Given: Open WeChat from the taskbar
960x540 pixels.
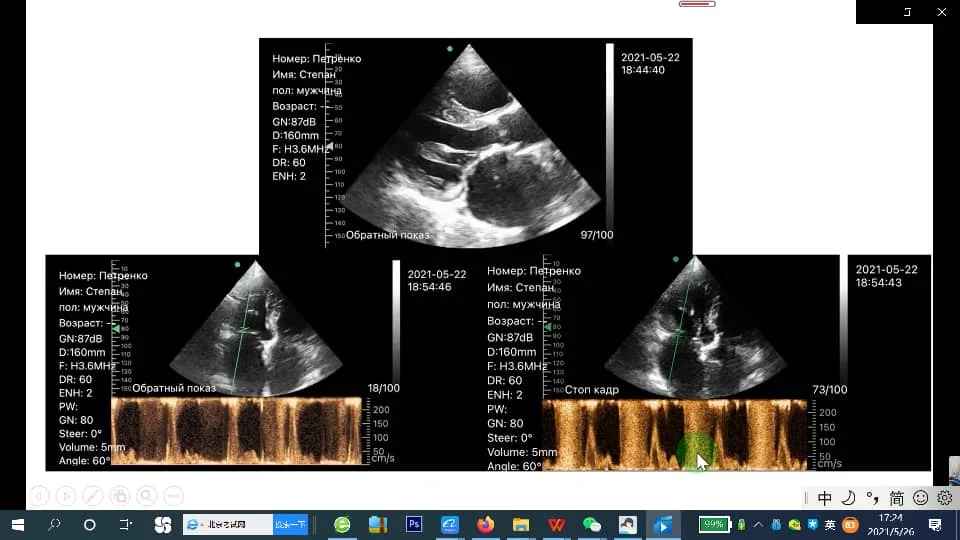Looking at the screenshot, I should (x=592, y=524).
